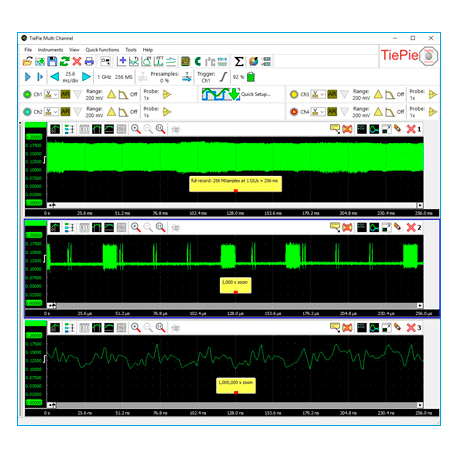The image size is (458, 458).
Task: Open Ch3 coupling dropdown
Action: click(318, 94)
